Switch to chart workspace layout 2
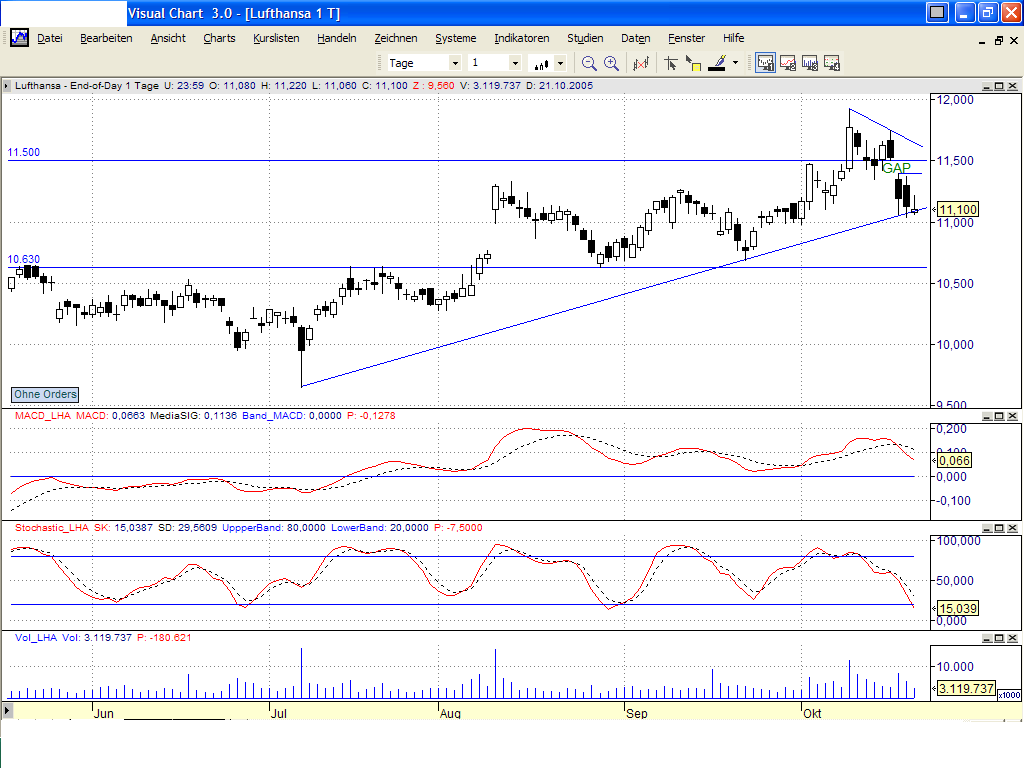Viewport: 1024px width, 768px height. (x=787, y=62)
